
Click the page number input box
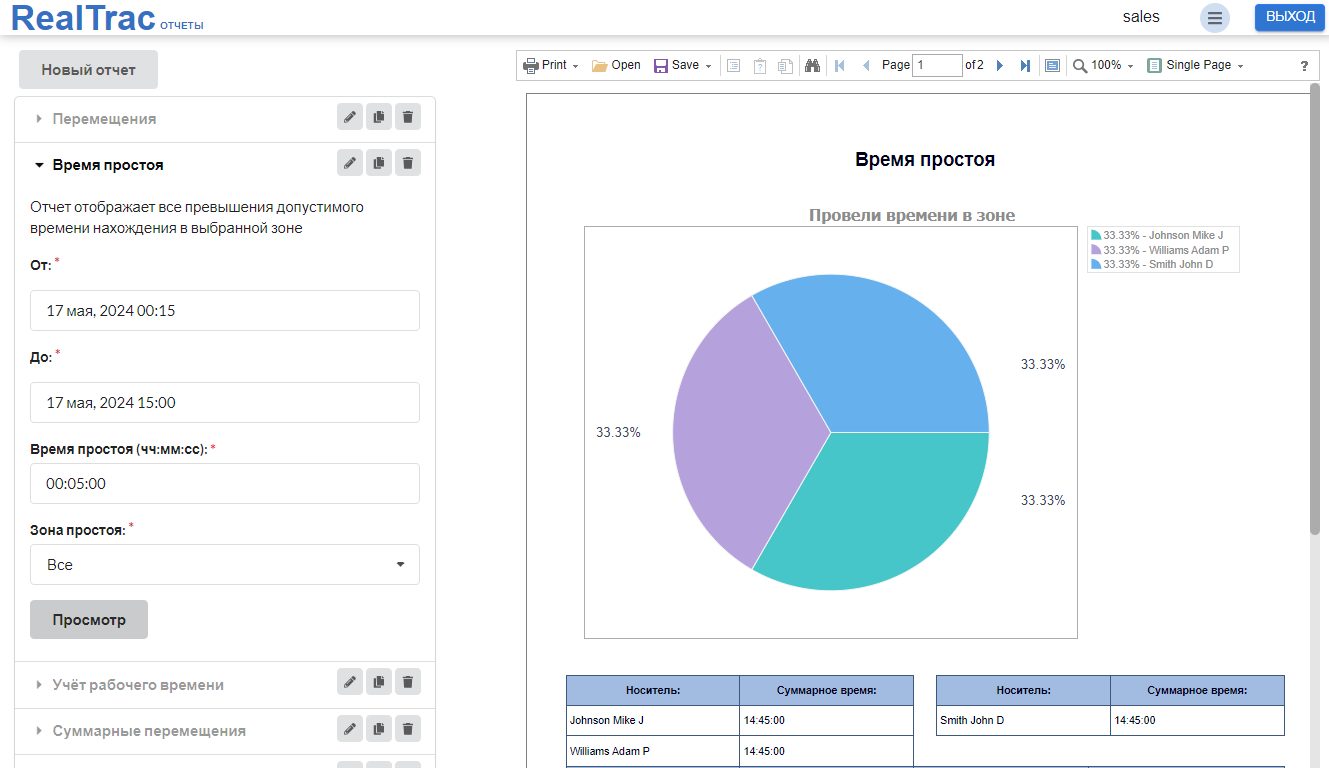pos(937,65)
